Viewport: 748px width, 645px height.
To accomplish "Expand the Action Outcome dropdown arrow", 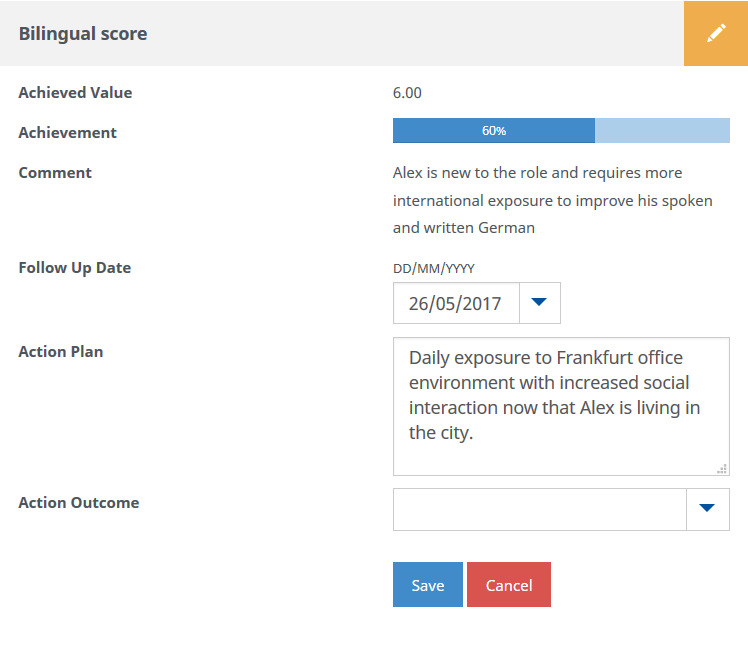I will (x=708, y=508).
